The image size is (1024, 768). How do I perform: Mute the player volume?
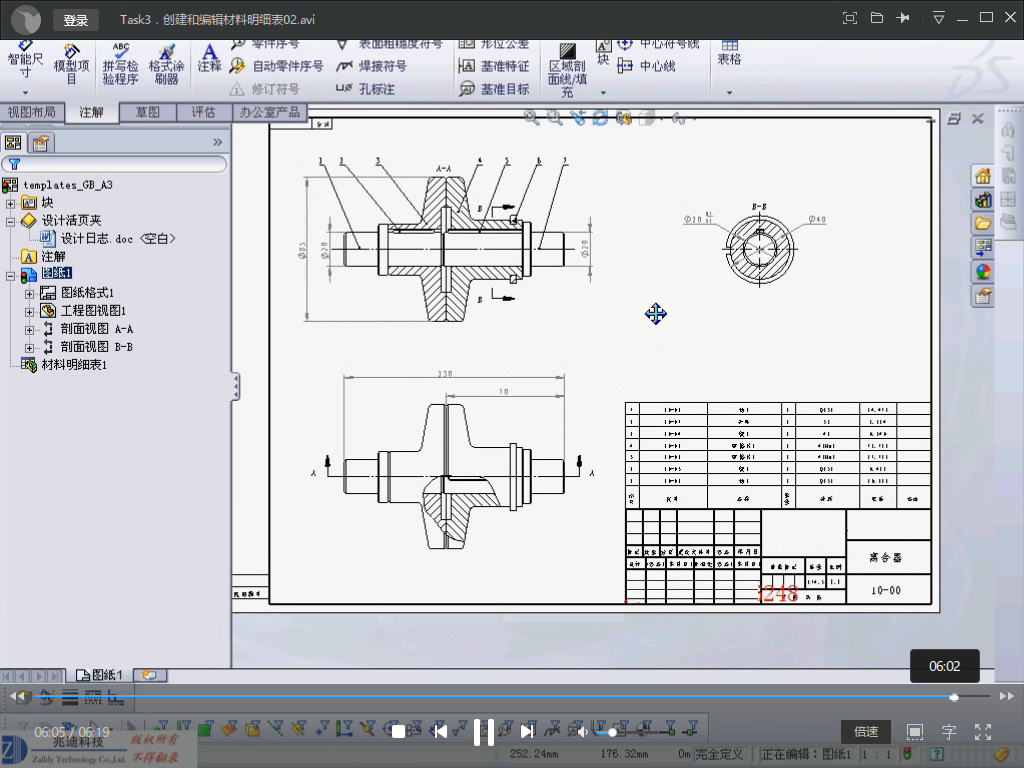click(x=582, y=732)
